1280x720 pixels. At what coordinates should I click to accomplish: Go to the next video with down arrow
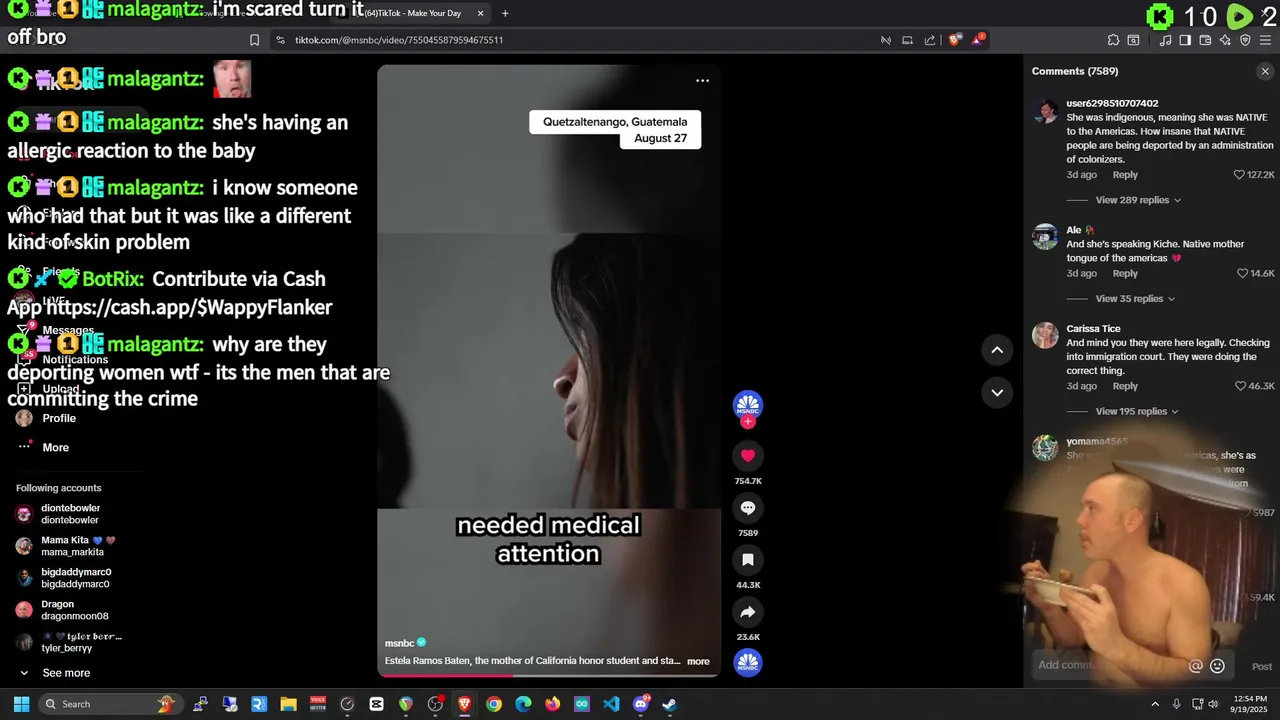(x=997, y=392)
